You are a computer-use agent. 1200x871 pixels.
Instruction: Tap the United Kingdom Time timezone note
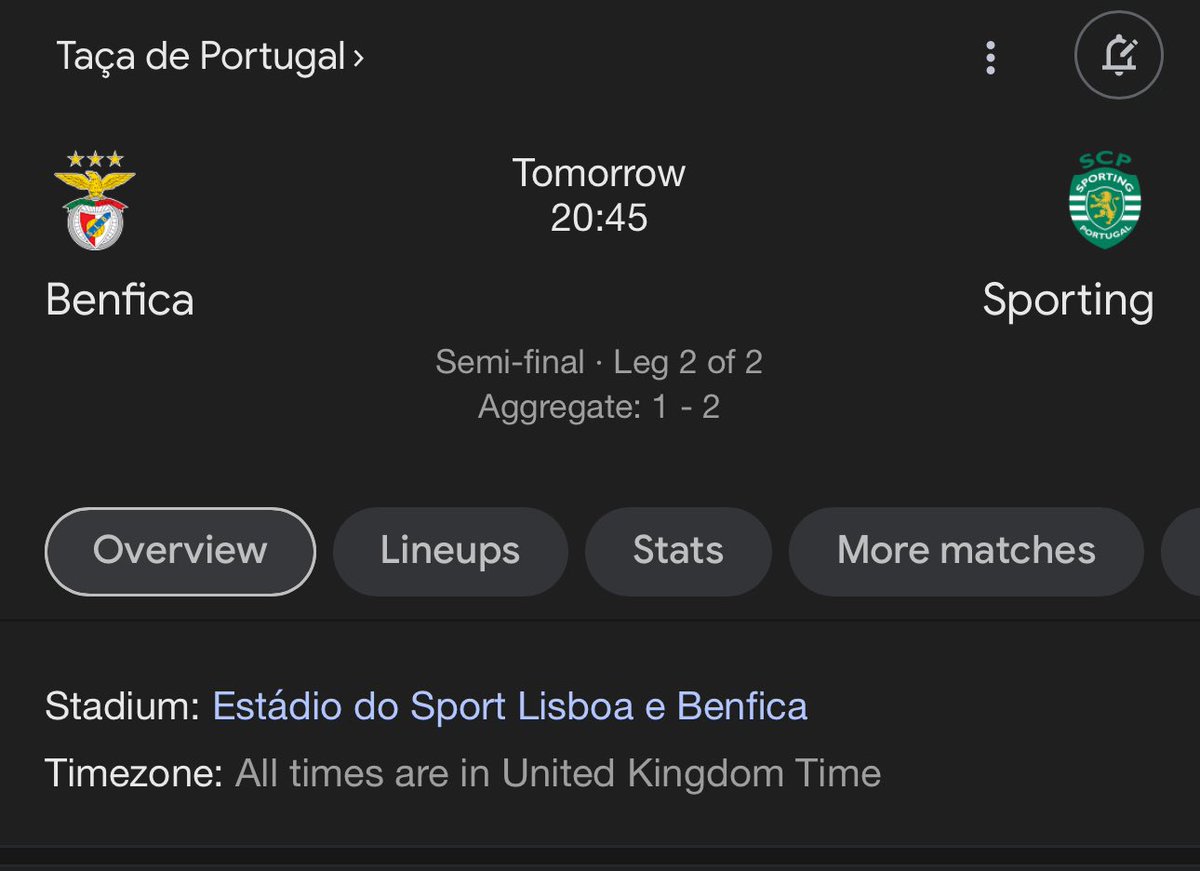(558, 773)
